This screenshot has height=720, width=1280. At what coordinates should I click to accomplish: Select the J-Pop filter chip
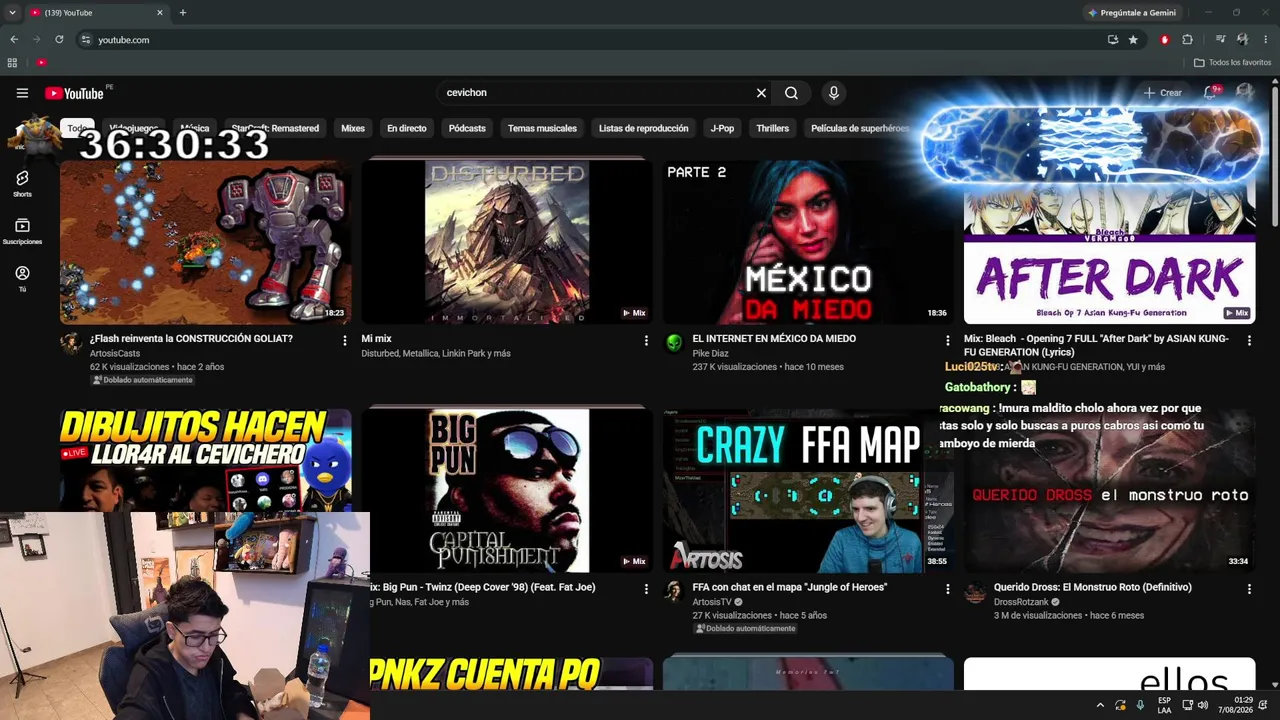tap(722, 128)
